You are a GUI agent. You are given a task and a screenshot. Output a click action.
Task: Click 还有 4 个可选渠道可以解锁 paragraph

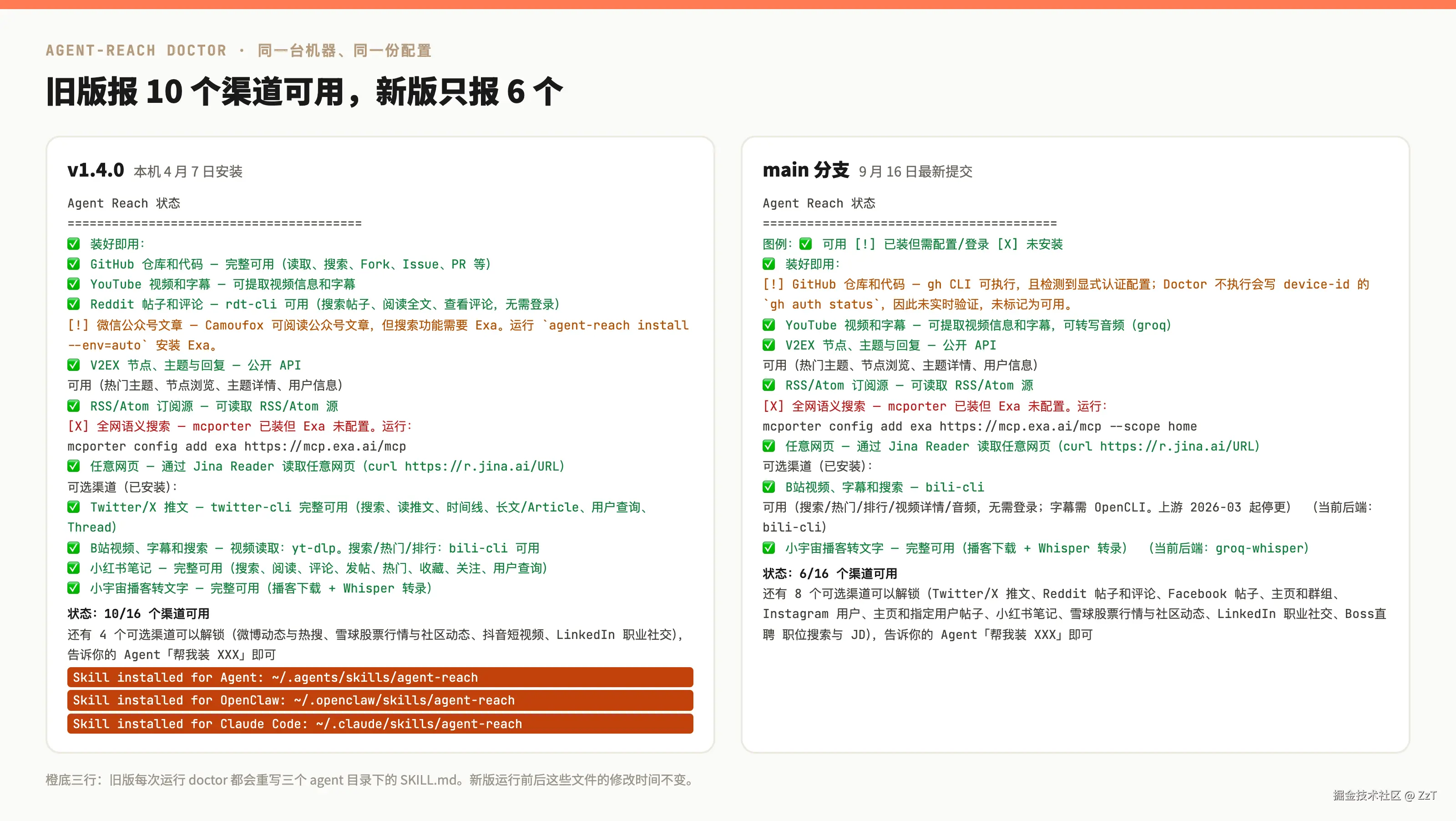(376, 644)
